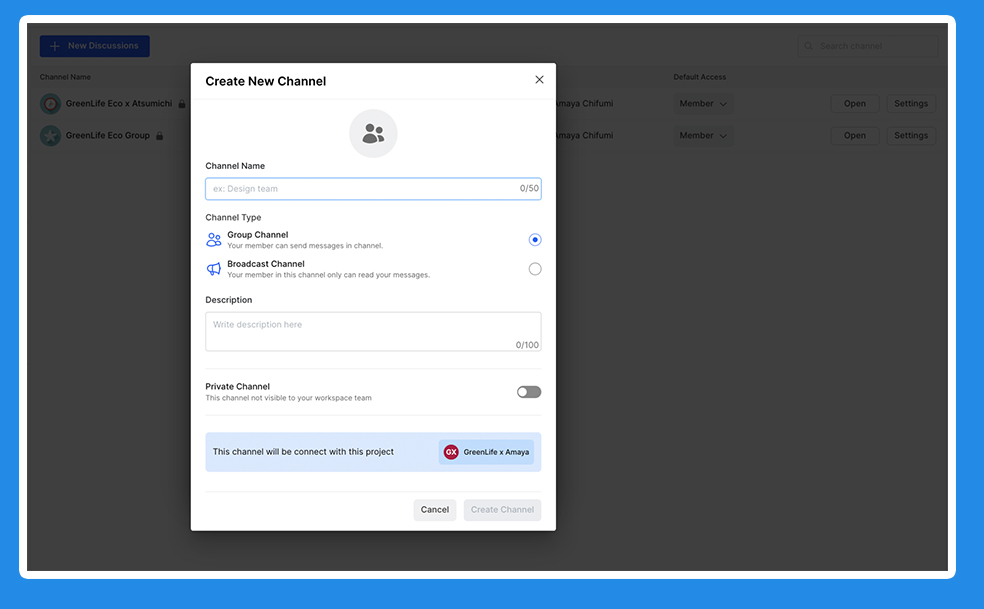Click the 'Default Access' column header
Viewport: 984px width, 609px height.
(700, 77)
